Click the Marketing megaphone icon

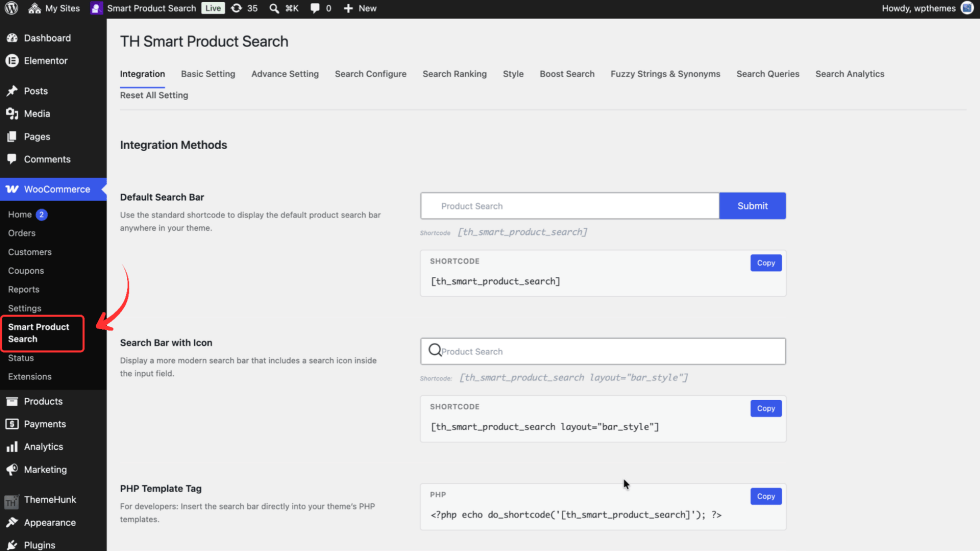pyautogui.click(x=12, y=469)
